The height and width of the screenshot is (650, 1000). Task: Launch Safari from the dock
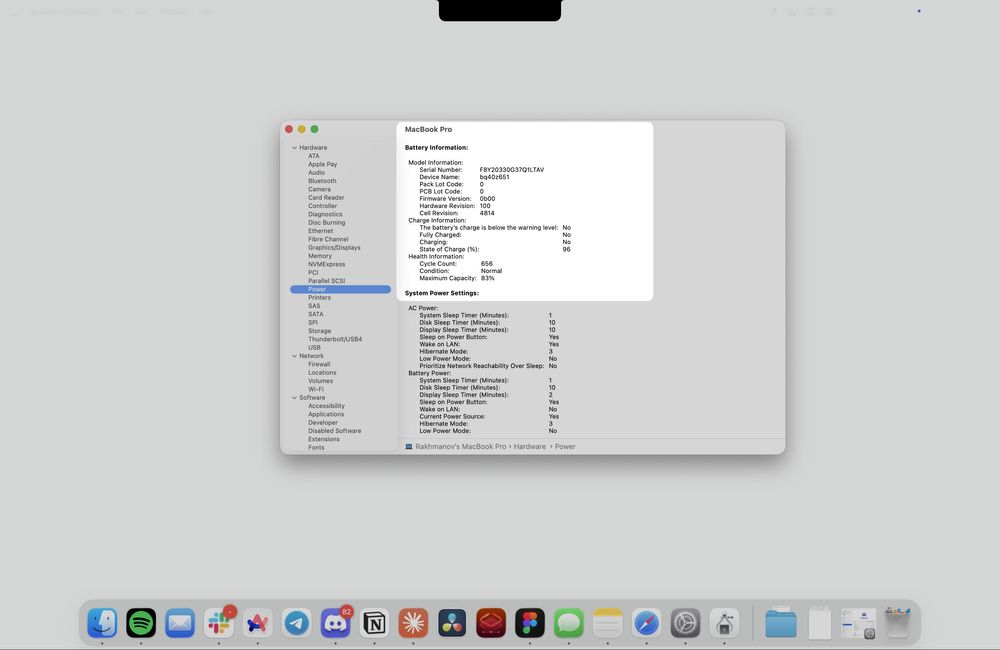(647, 623)
